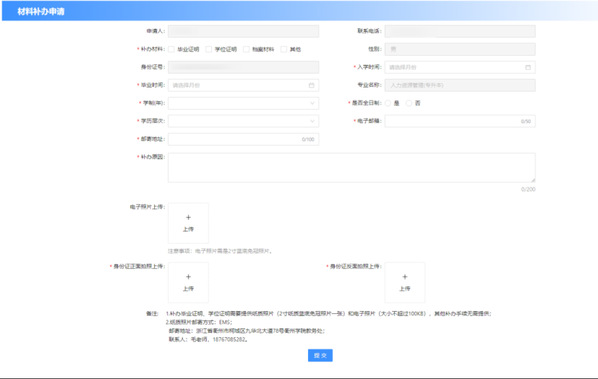Open calendar icon in 入学时间 field
The image size is (598, 379).
point(528,67)
